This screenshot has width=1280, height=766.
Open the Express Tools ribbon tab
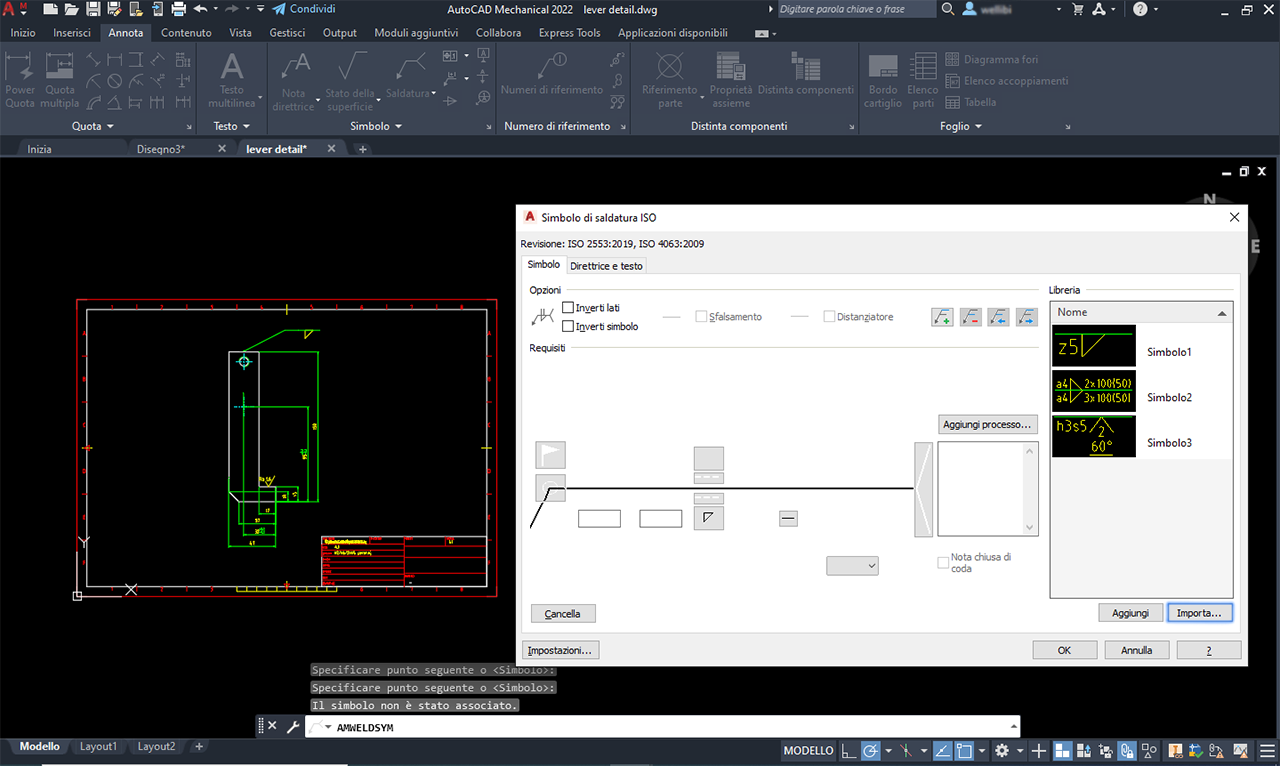click(569, 33)
